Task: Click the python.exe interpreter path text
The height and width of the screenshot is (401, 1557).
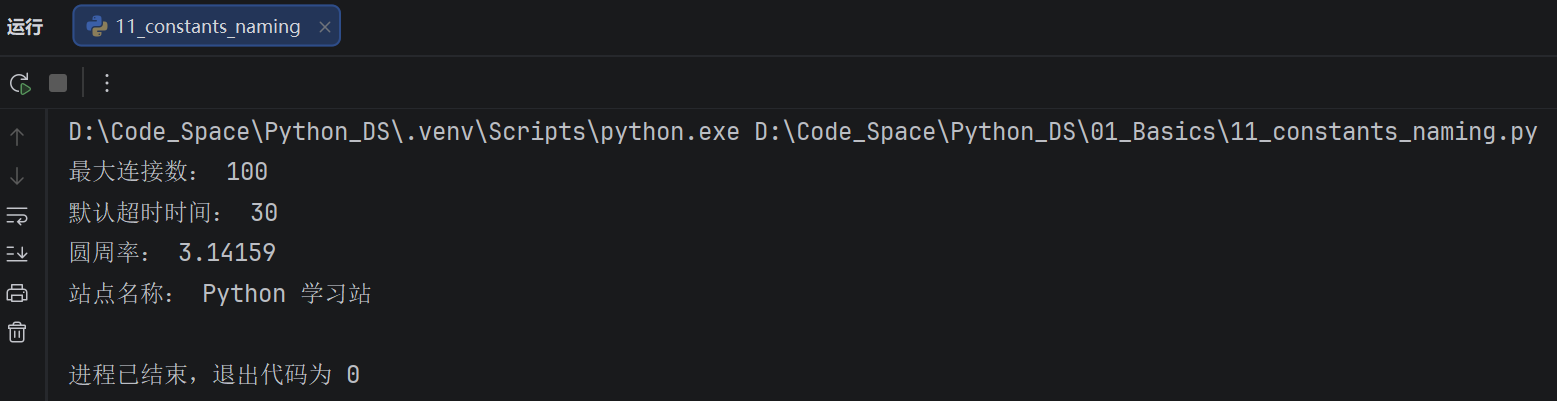Action: click(x=405, y=132)
